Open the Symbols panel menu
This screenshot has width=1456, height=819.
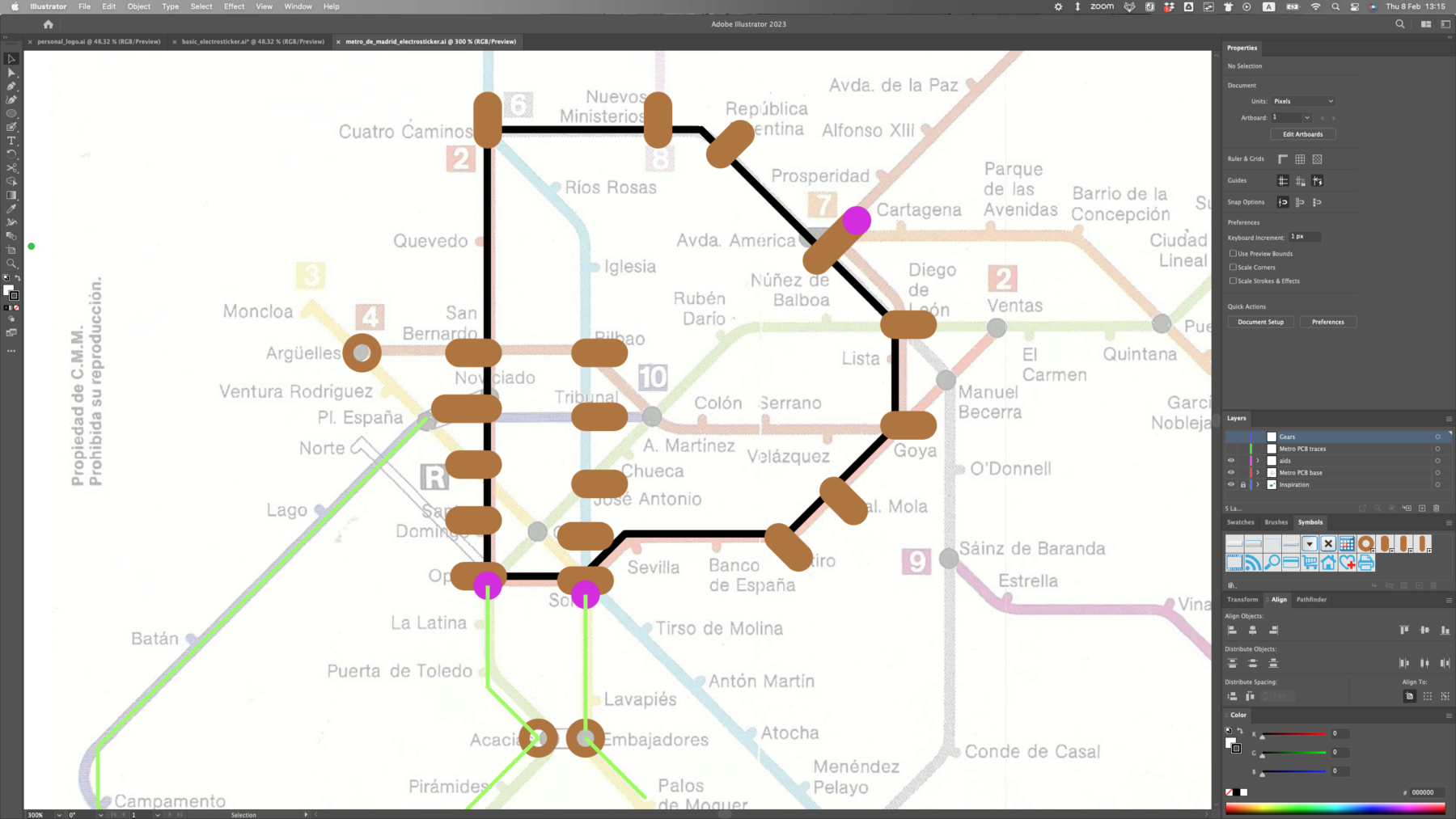pos(1449,523)
